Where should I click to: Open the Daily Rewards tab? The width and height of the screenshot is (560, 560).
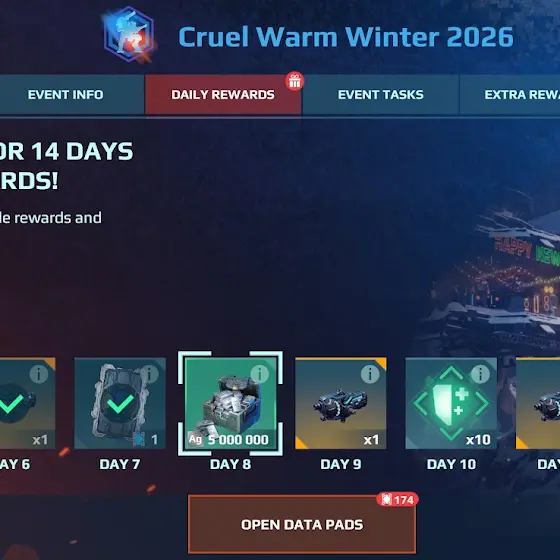coord(223,95)
